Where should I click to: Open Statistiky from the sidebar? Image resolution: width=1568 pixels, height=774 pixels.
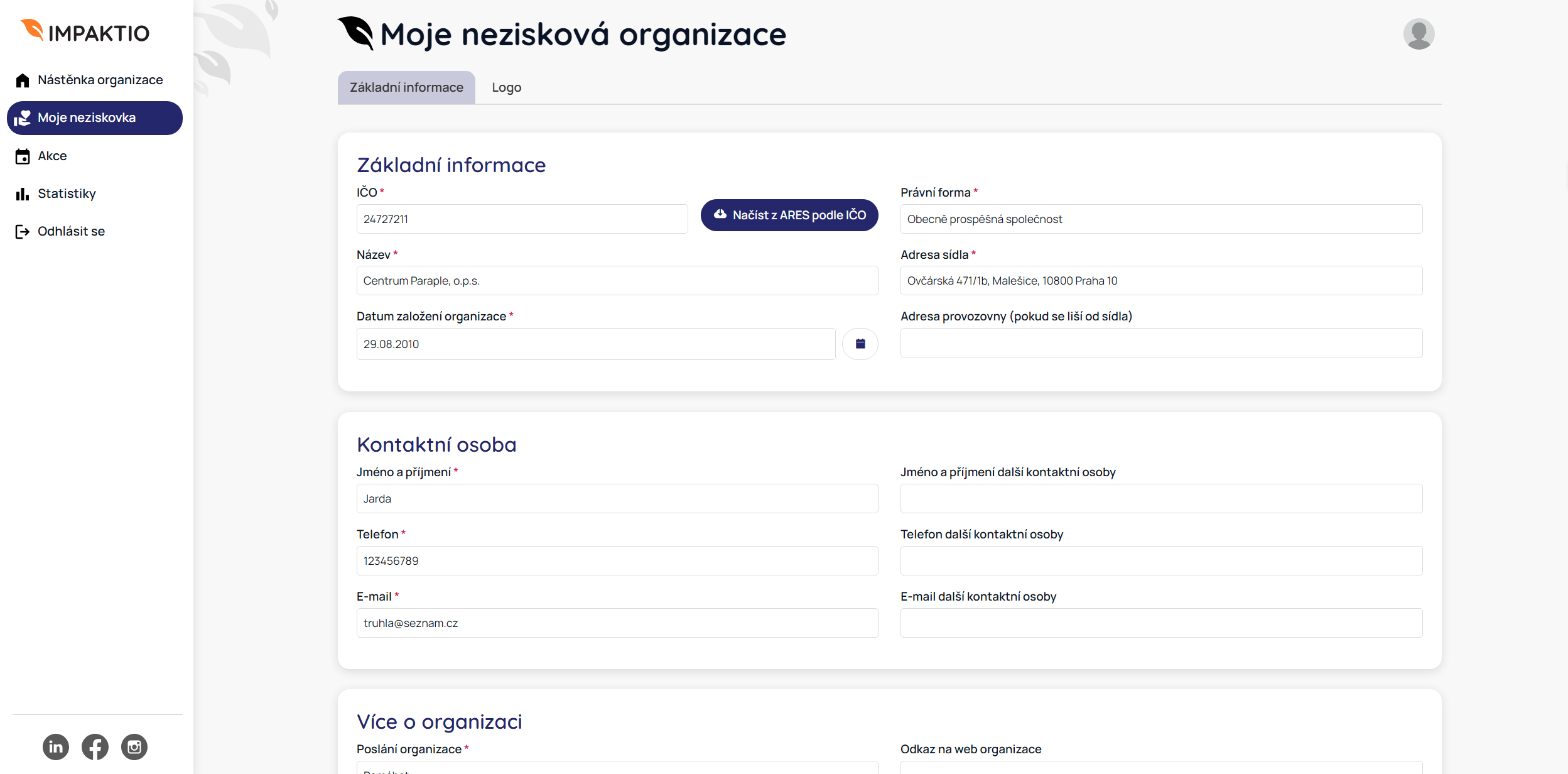(x=67, y=193)
